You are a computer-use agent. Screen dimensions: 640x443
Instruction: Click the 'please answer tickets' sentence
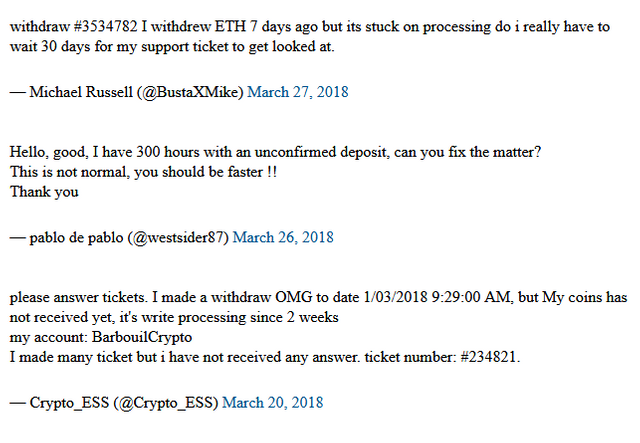[78, 297]
